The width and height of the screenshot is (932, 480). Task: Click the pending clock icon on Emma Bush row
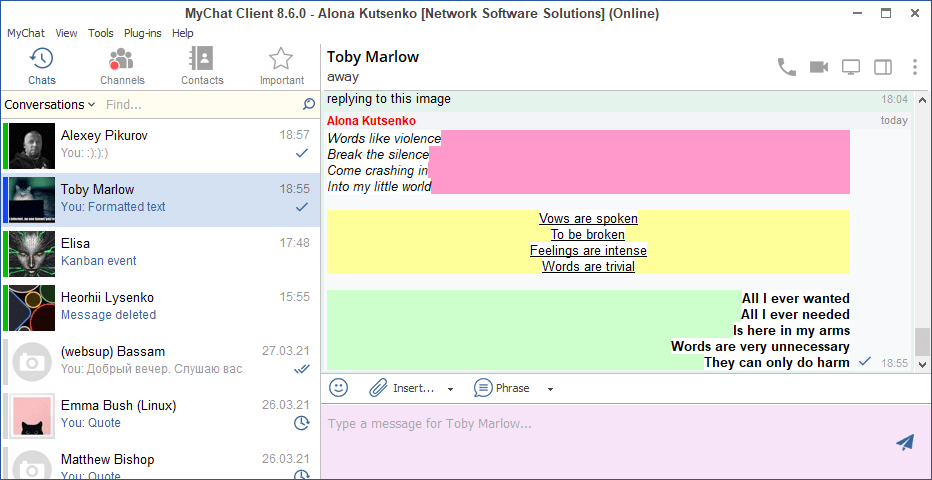302,423
